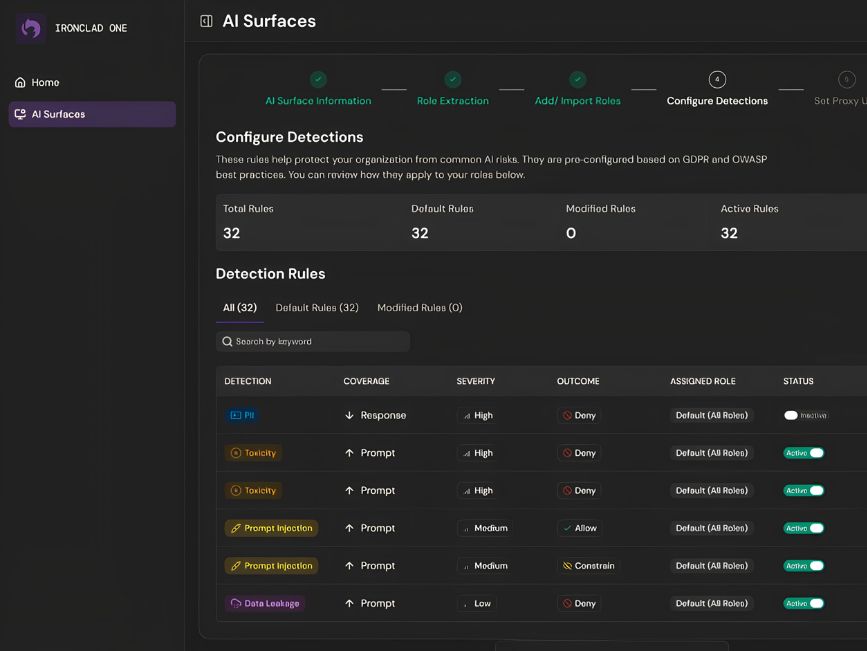This screenshot has width=867, height=651.
Task: Click the Role Extraction step checkmark
Action: click(x=452, y=79)
